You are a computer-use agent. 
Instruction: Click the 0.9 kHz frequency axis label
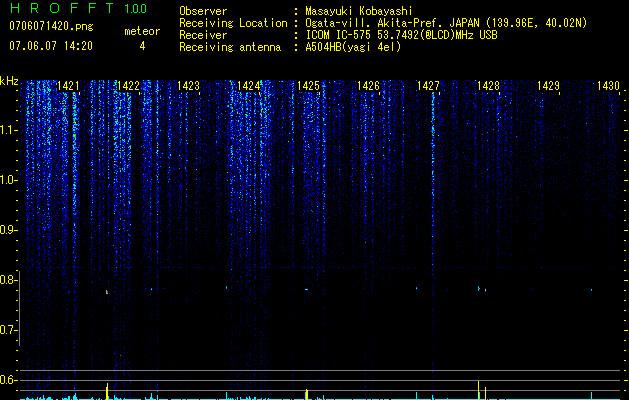coord(8,230)
